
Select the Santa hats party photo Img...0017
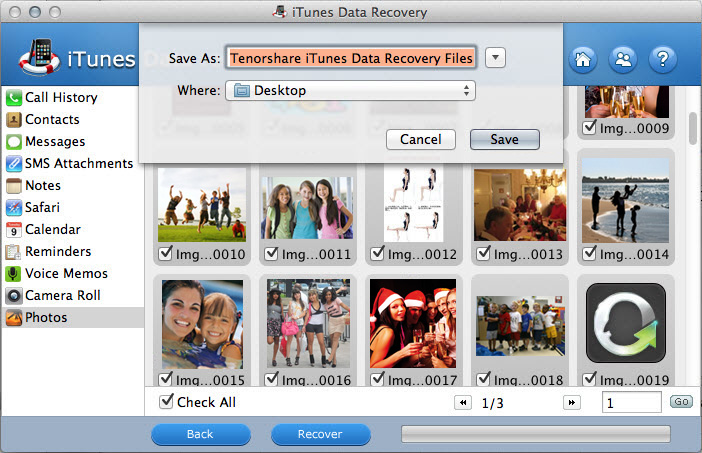pos(413,324)
